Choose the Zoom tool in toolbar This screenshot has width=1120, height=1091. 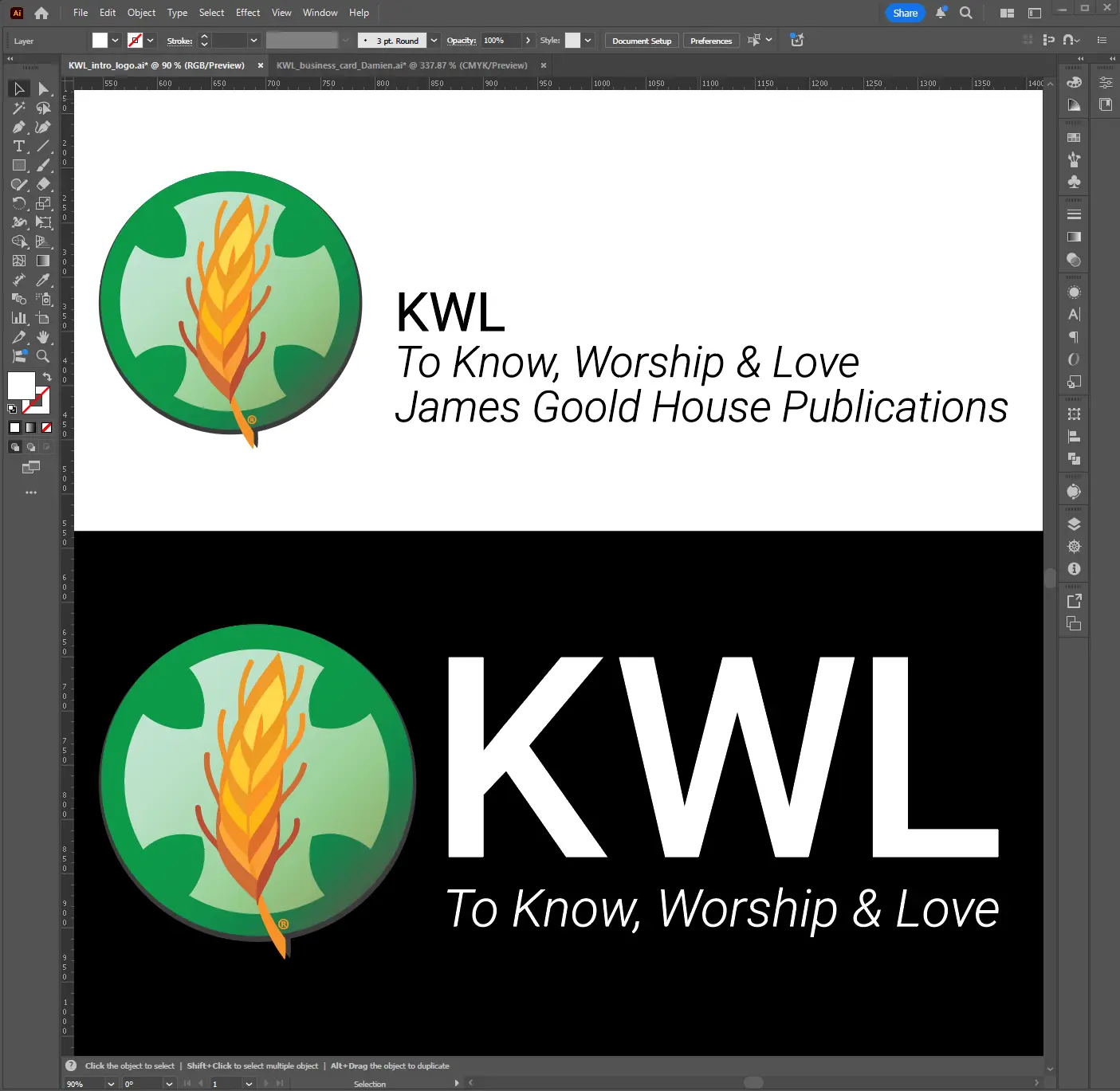tap(44, 357)
